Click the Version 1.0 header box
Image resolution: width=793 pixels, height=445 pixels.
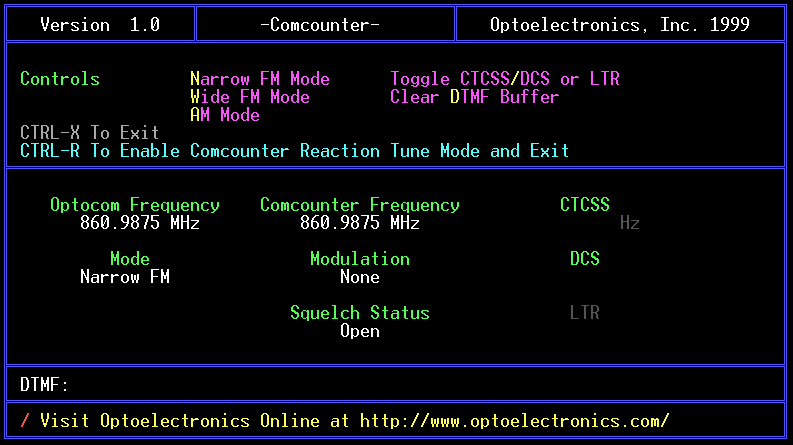pyautogui.click(x=99, y=25)
